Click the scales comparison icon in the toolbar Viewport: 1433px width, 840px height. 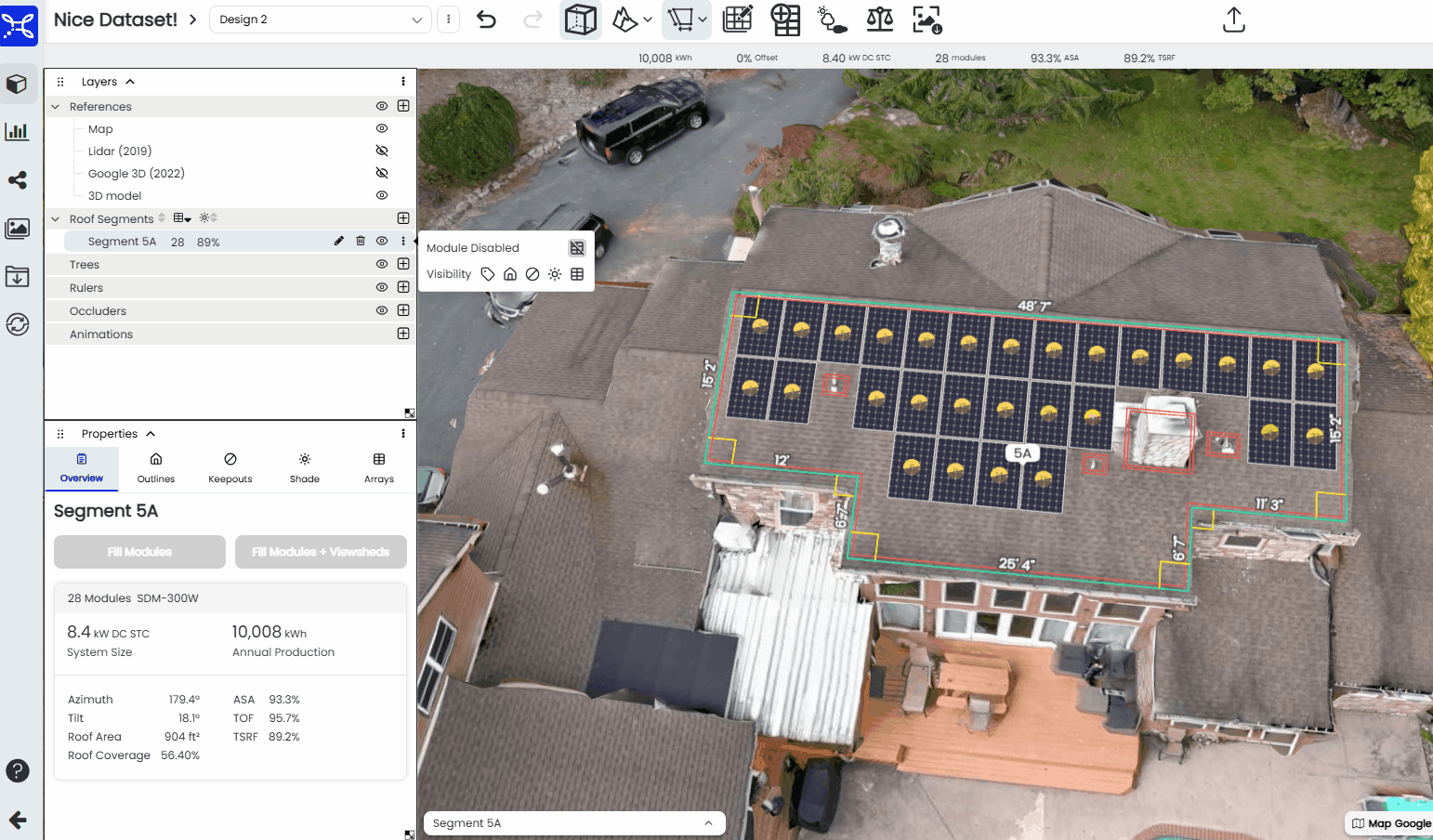click(x=879, y=19)
